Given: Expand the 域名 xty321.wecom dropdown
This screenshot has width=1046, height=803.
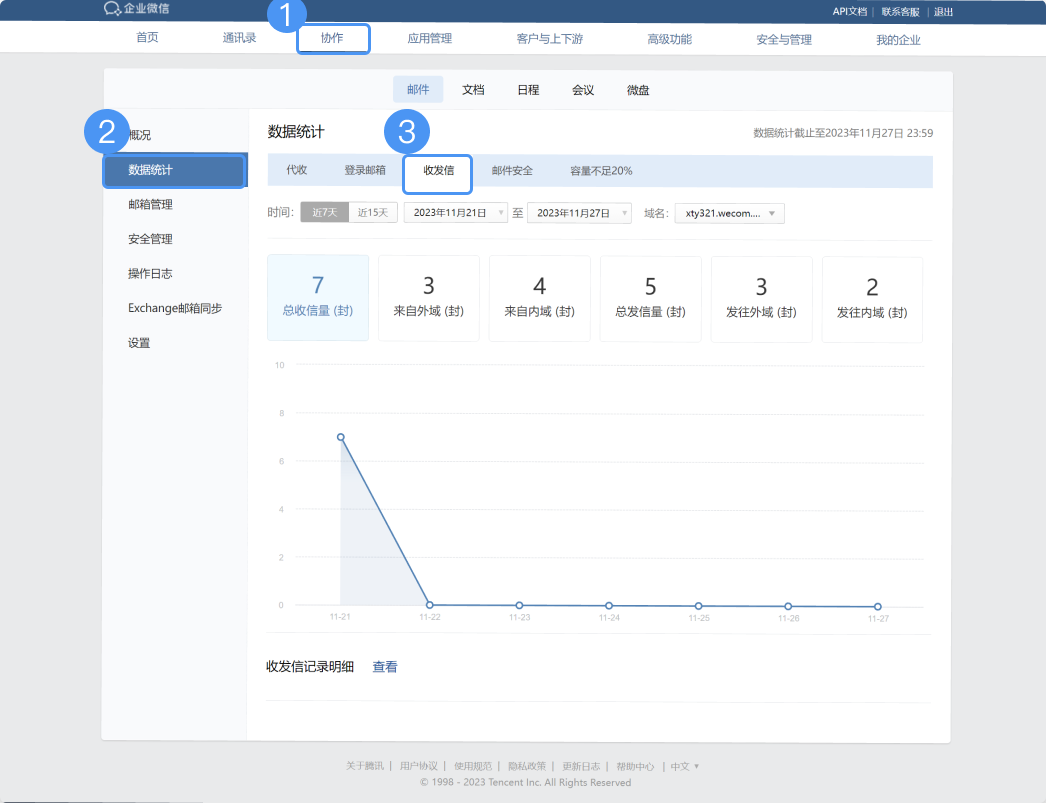Looking at the screenshot, I should [x=730, y=213].
